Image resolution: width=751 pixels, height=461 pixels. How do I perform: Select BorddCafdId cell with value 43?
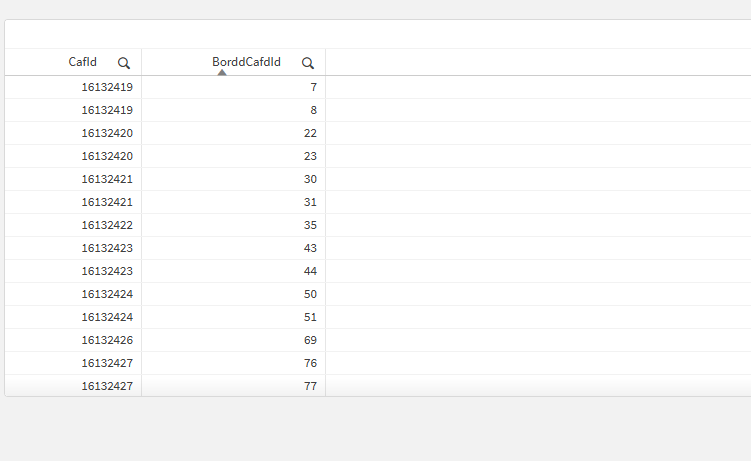(x=310, y=248)
